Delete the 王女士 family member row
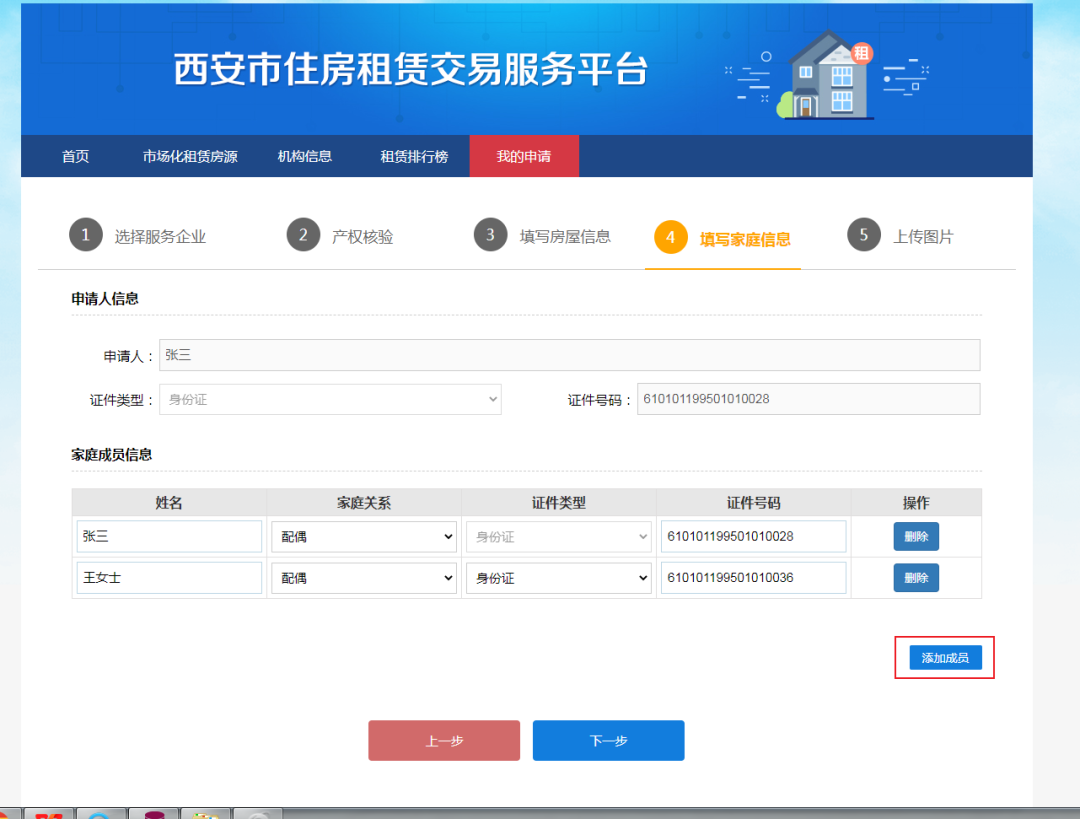This screenshot has width=1080, height=819. point(916,578)
